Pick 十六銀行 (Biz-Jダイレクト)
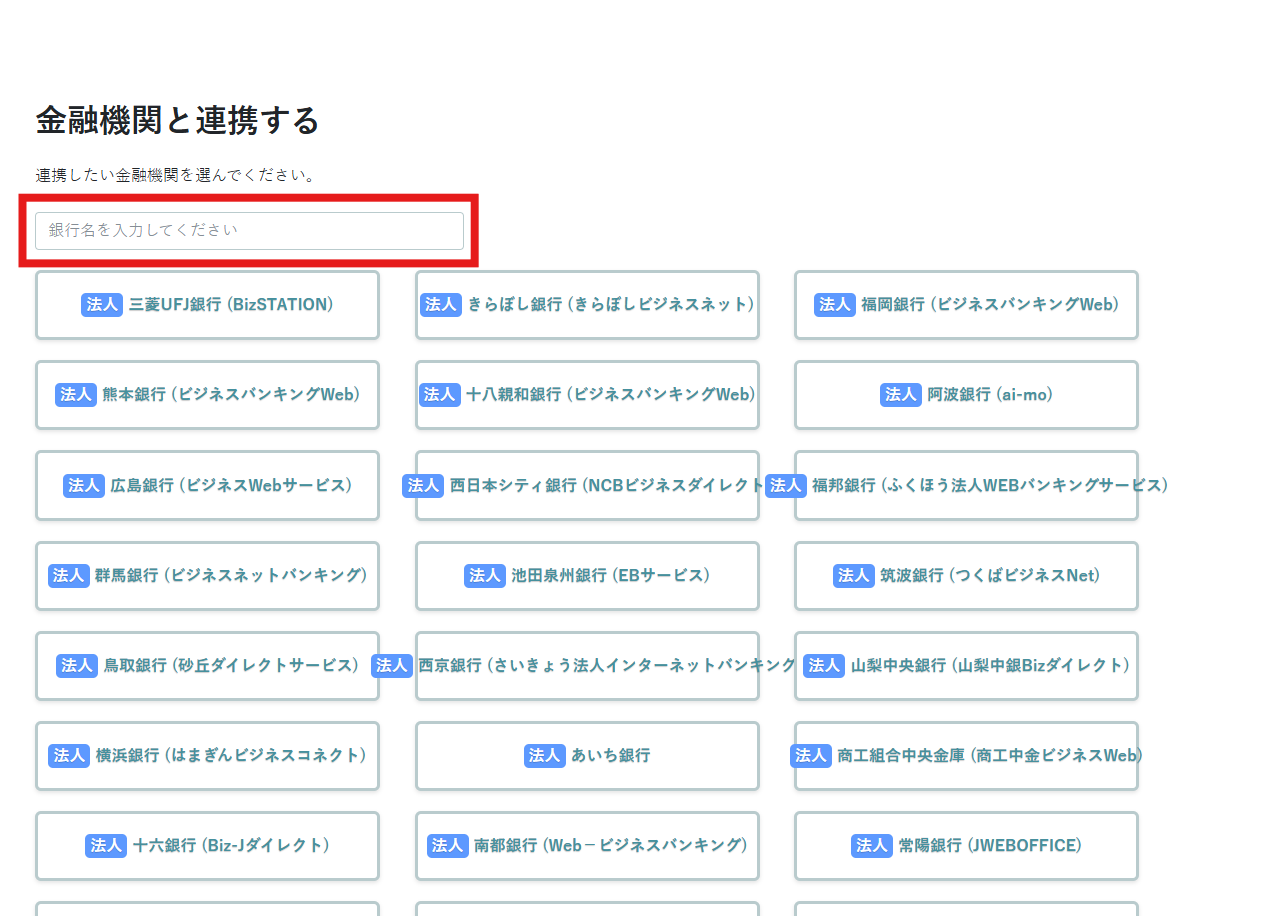 click(x=207, y=846)
